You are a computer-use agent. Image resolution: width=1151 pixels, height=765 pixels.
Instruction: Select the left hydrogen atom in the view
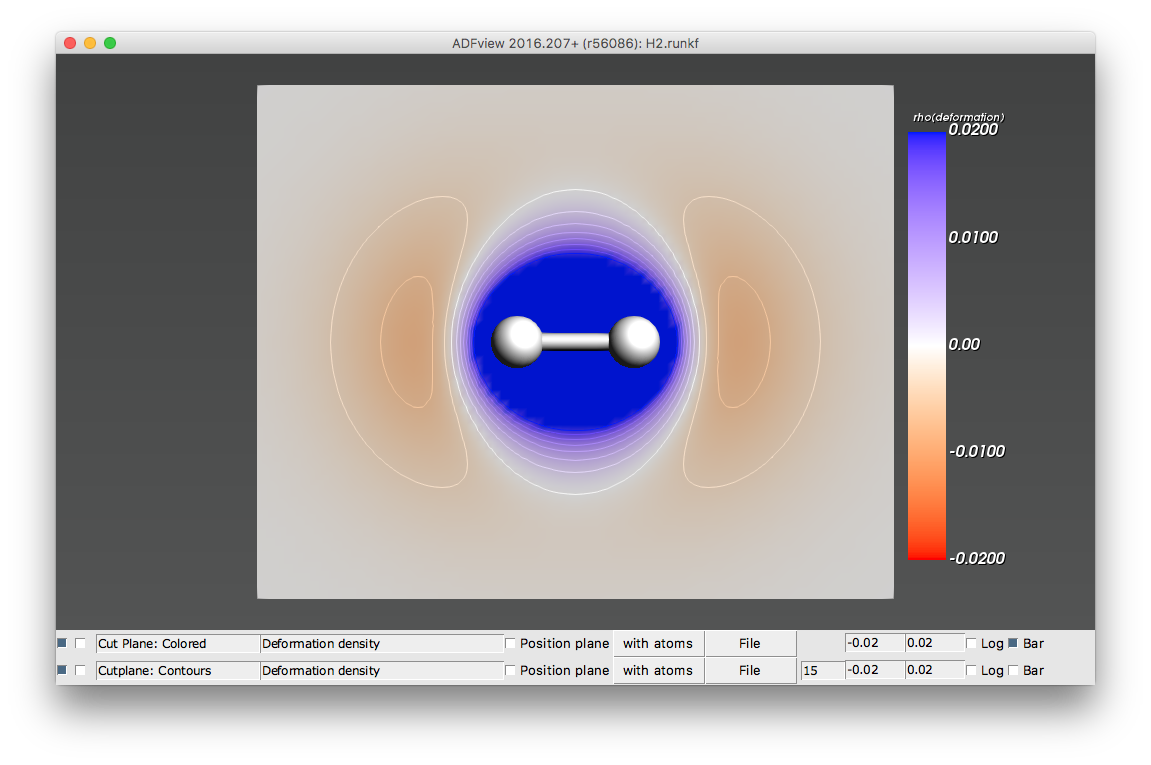516,341
